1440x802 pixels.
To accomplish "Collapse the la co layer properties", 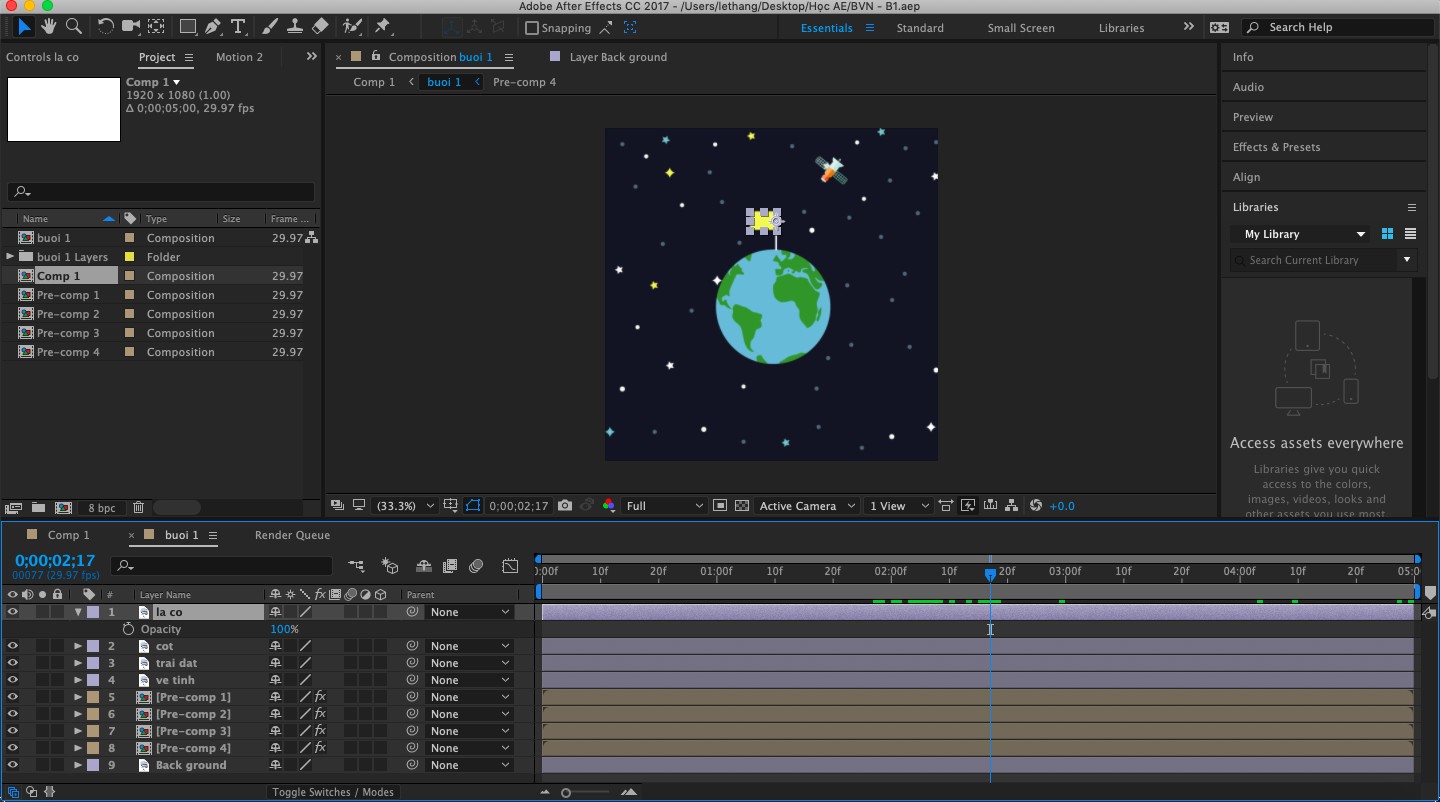I will 78,612.
